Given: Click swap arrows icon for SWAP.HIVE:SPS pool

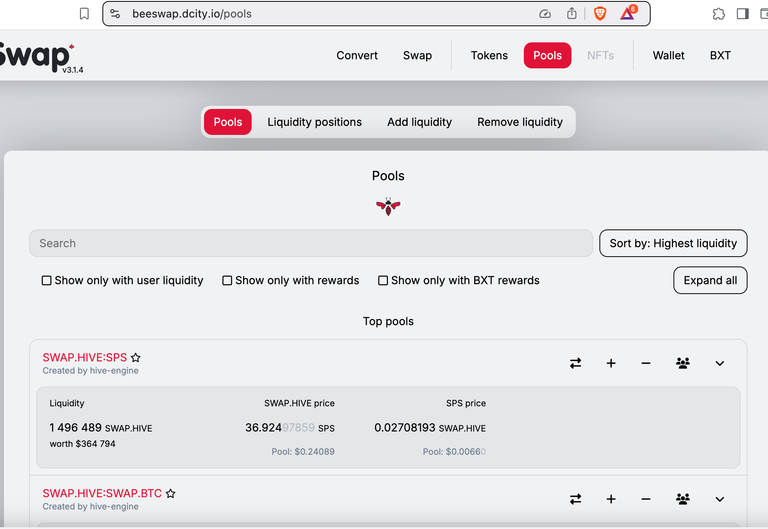Looking at the screenshot, I should coord(576,363).
